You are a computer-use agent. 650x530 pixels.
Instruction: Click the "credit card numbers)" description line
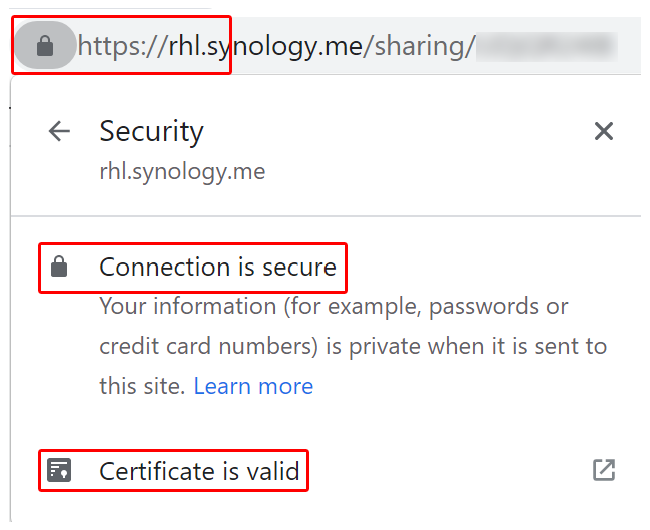(x=353, y=346)
